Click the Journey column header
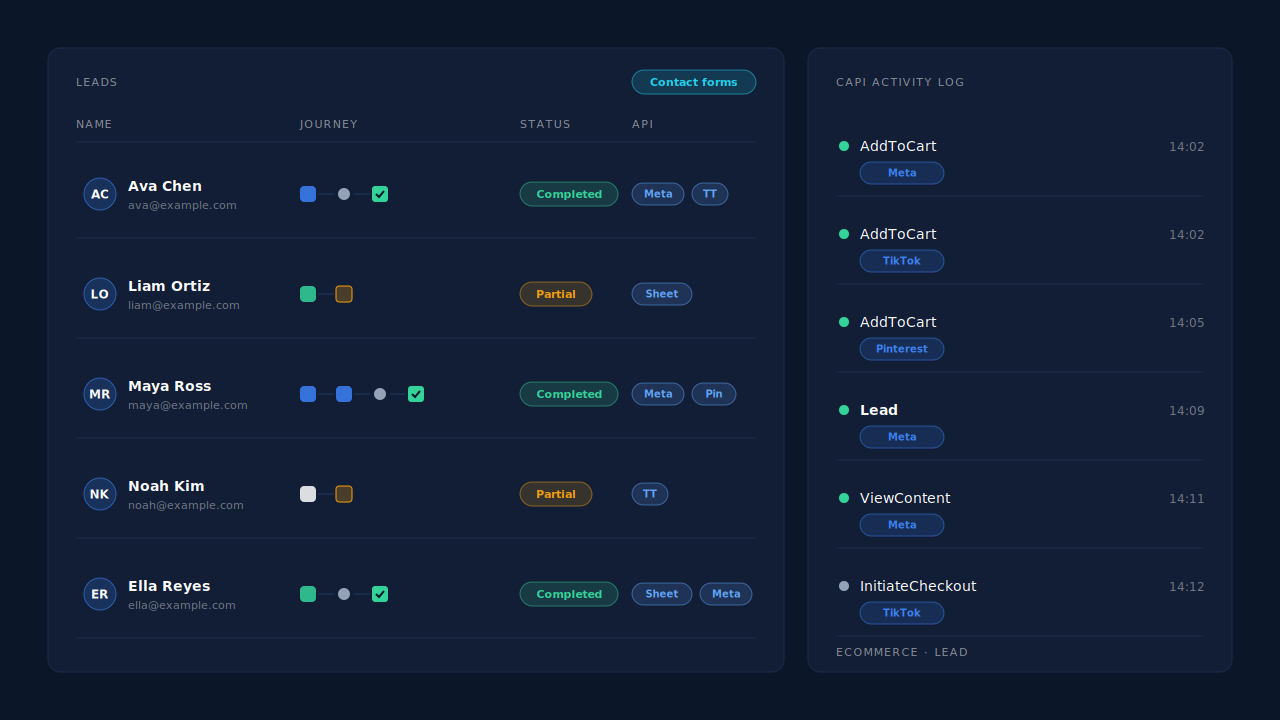The image size is (1280, 720). (329, 124)
